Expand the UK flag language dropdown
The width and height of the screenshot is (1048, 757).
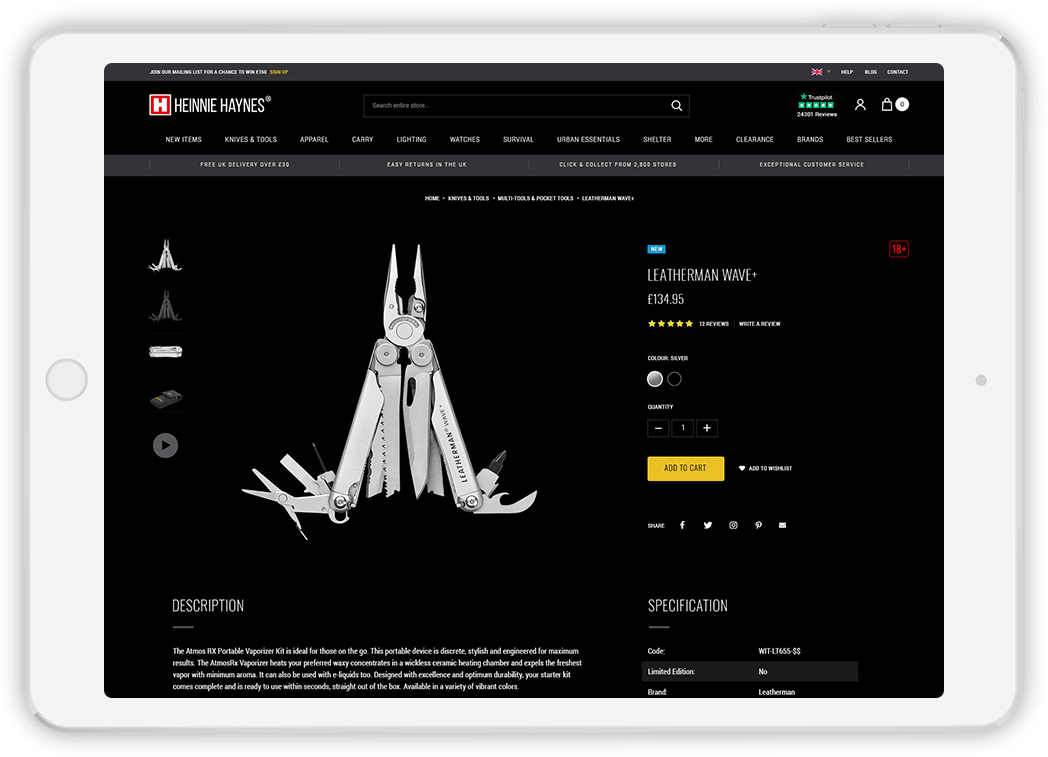click(x=821, y=72)
